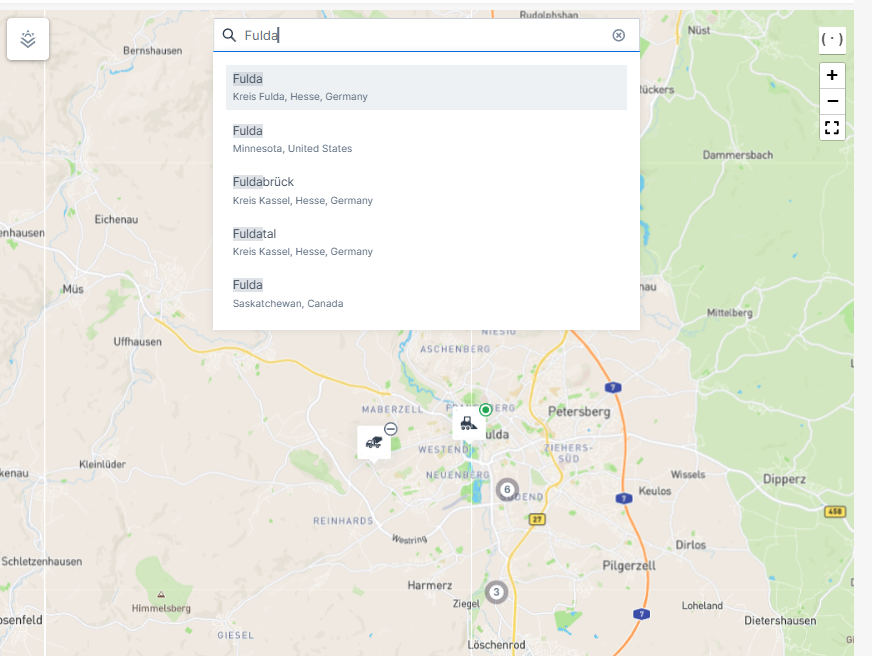Expand the cluster marker showing 6

[507, 489]
